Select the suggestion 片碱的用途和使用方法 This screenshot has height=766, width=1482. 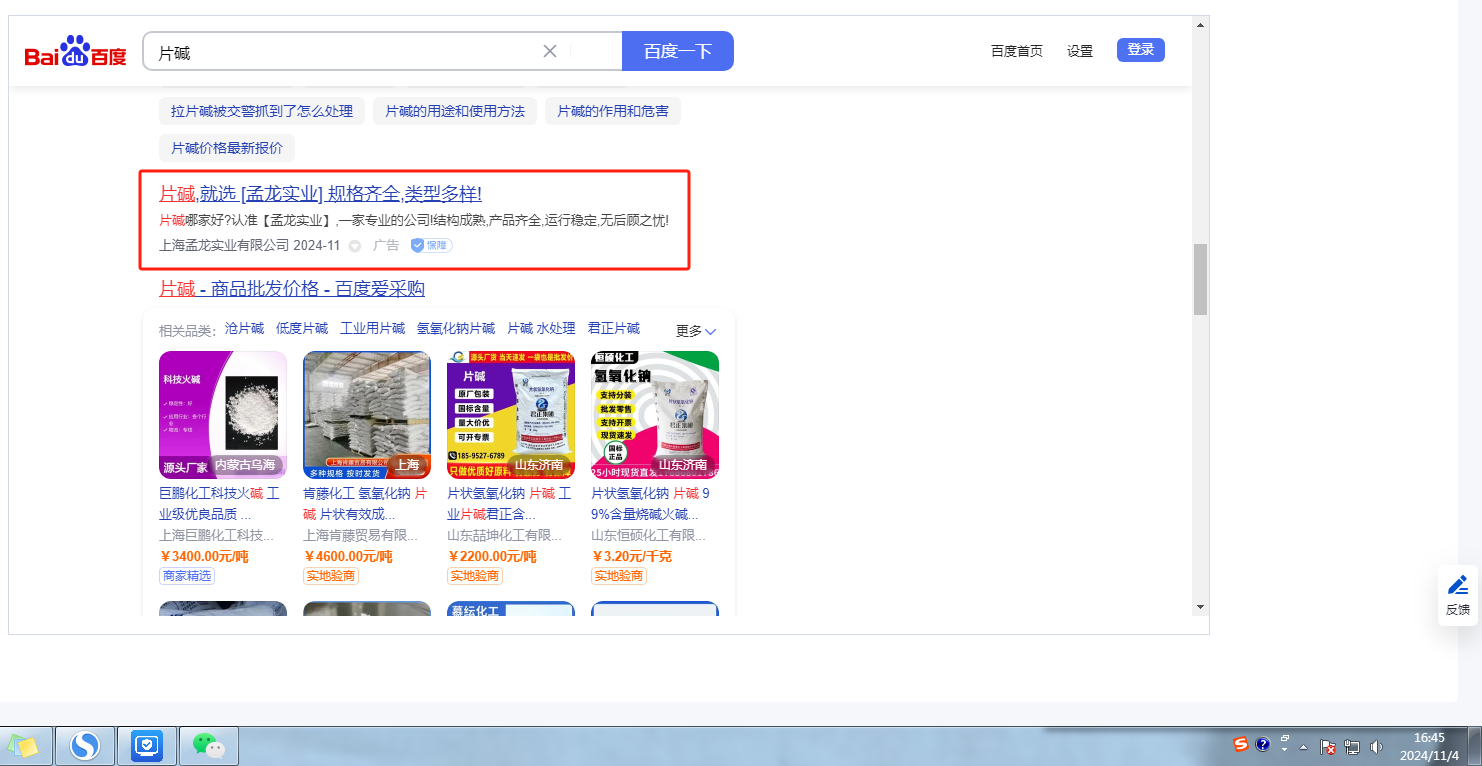pos(455,111)
